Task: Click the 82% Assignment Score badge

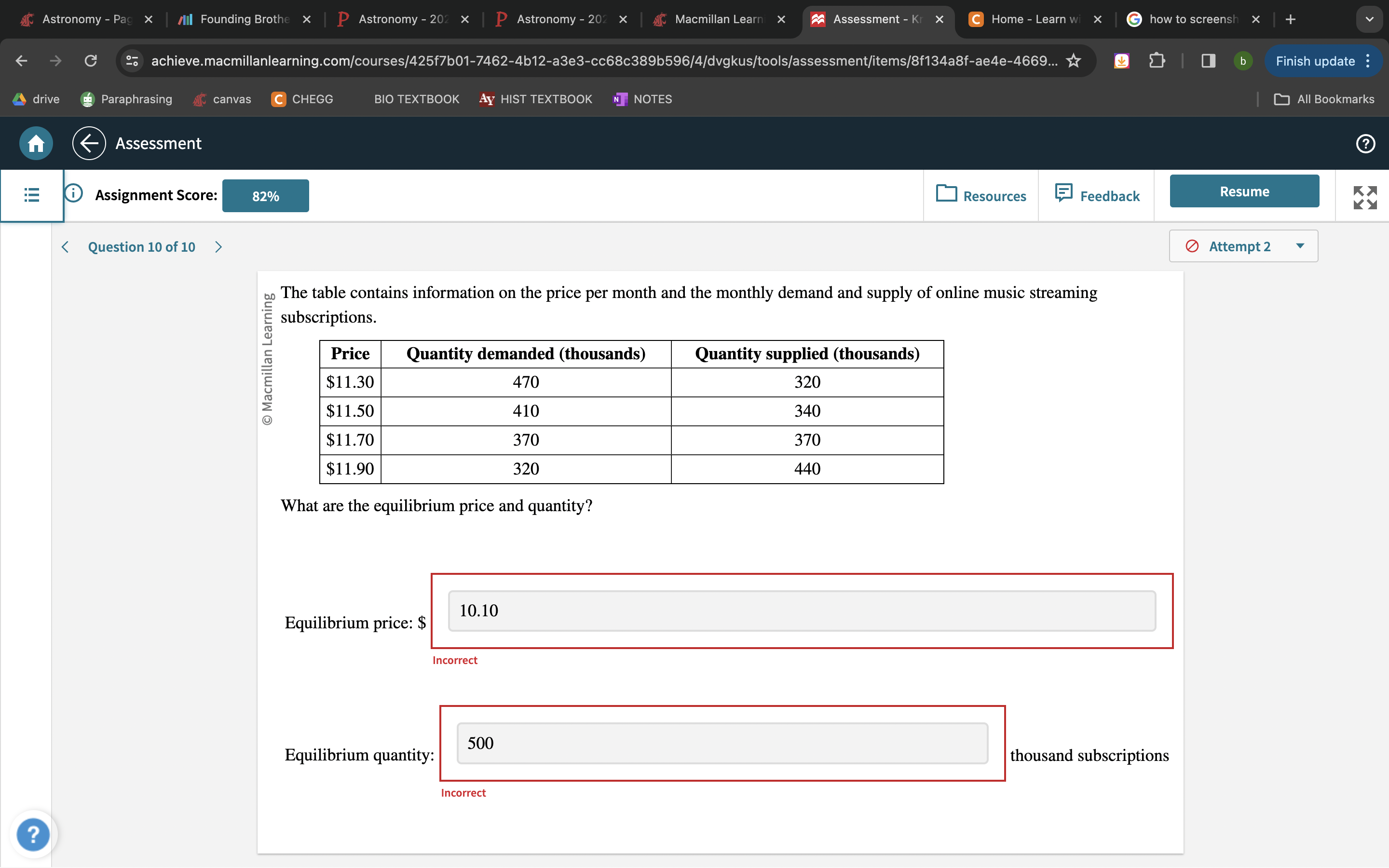Action: (x=265, y=195)
